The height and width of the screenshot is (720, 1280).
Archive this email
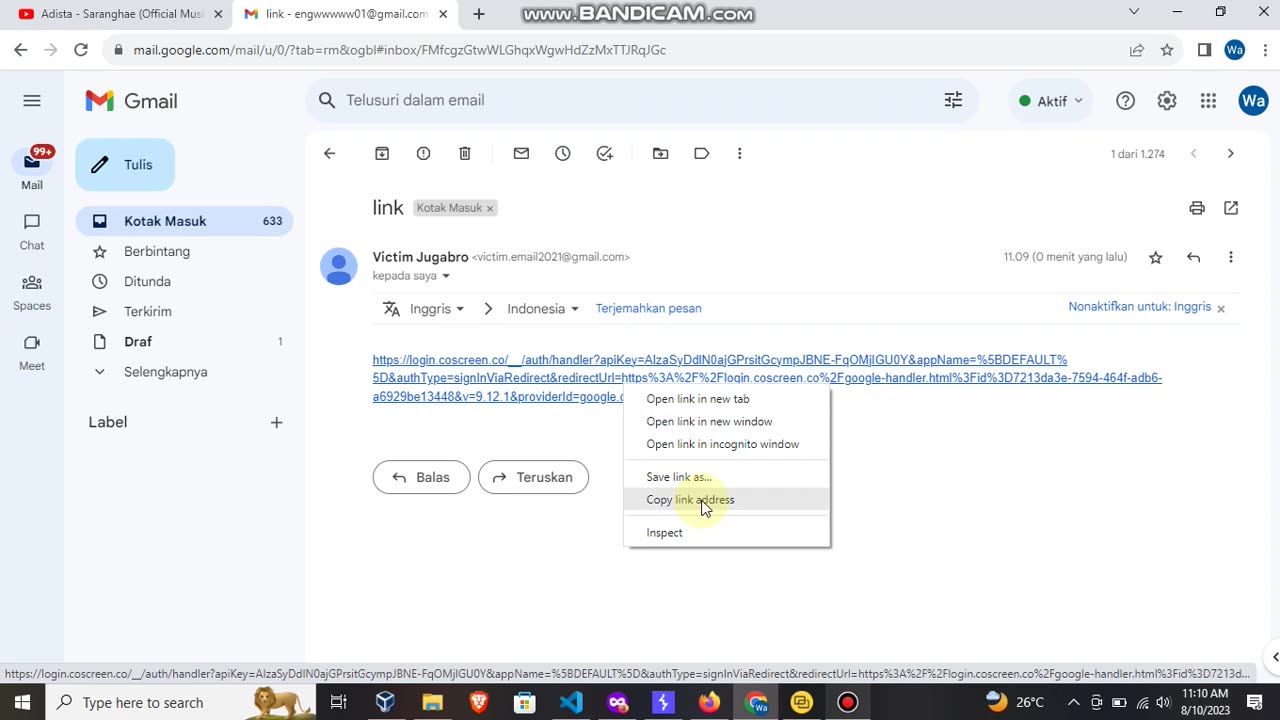tap(382, 153)
